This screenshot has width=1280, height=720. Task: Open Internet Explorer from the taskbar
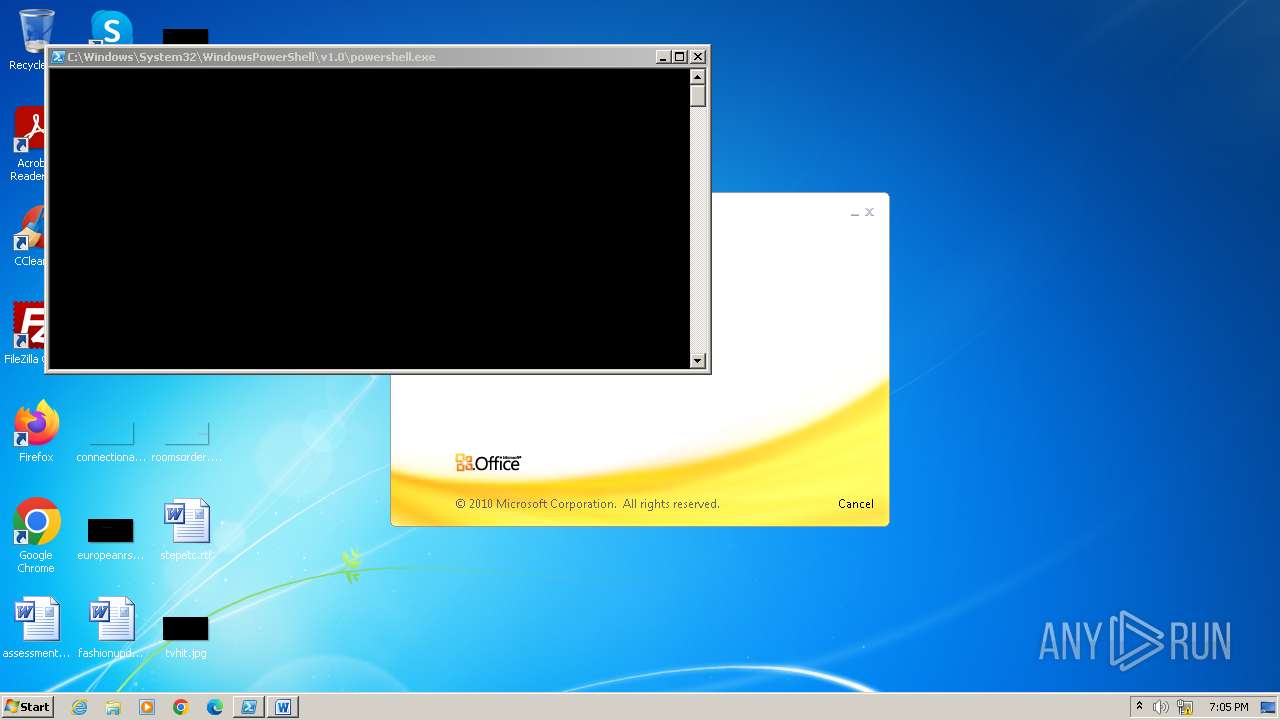click(x=80, y=707)
